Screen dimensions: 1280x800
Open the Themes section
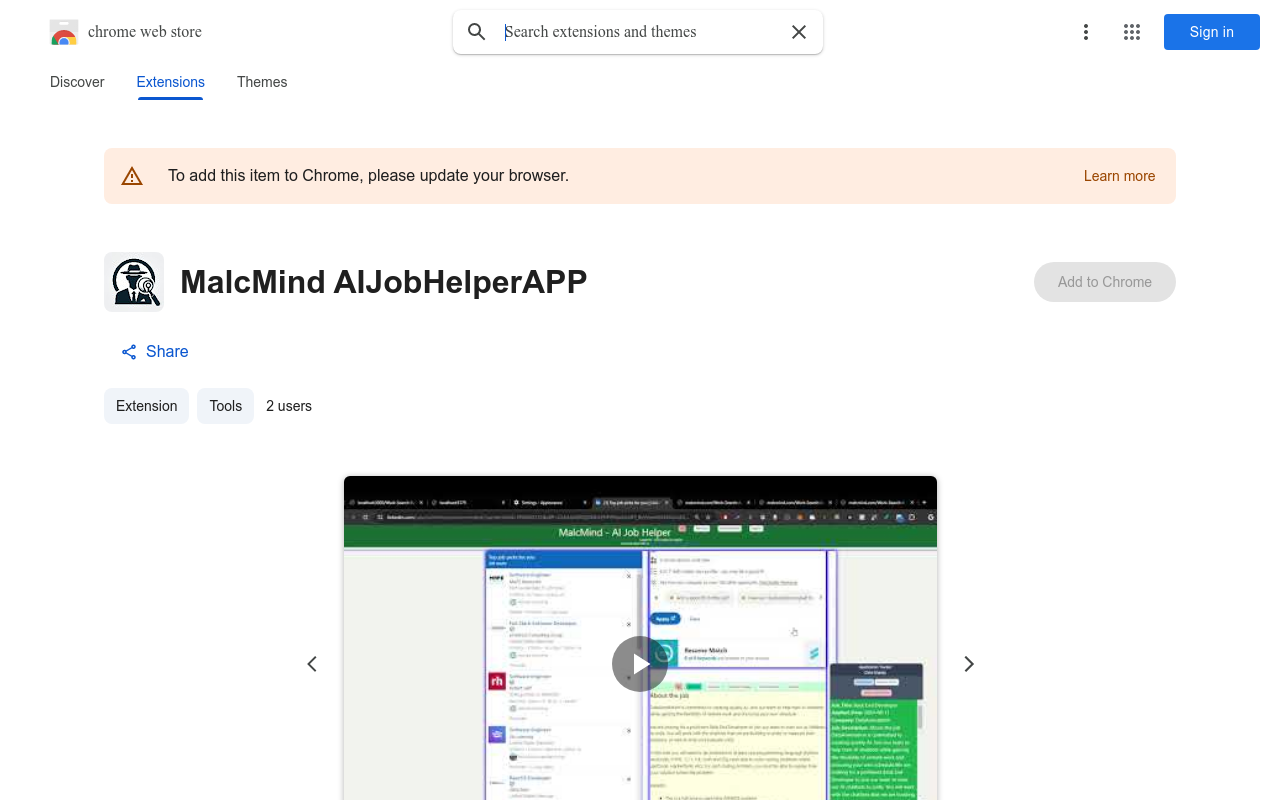coord(262,82)
